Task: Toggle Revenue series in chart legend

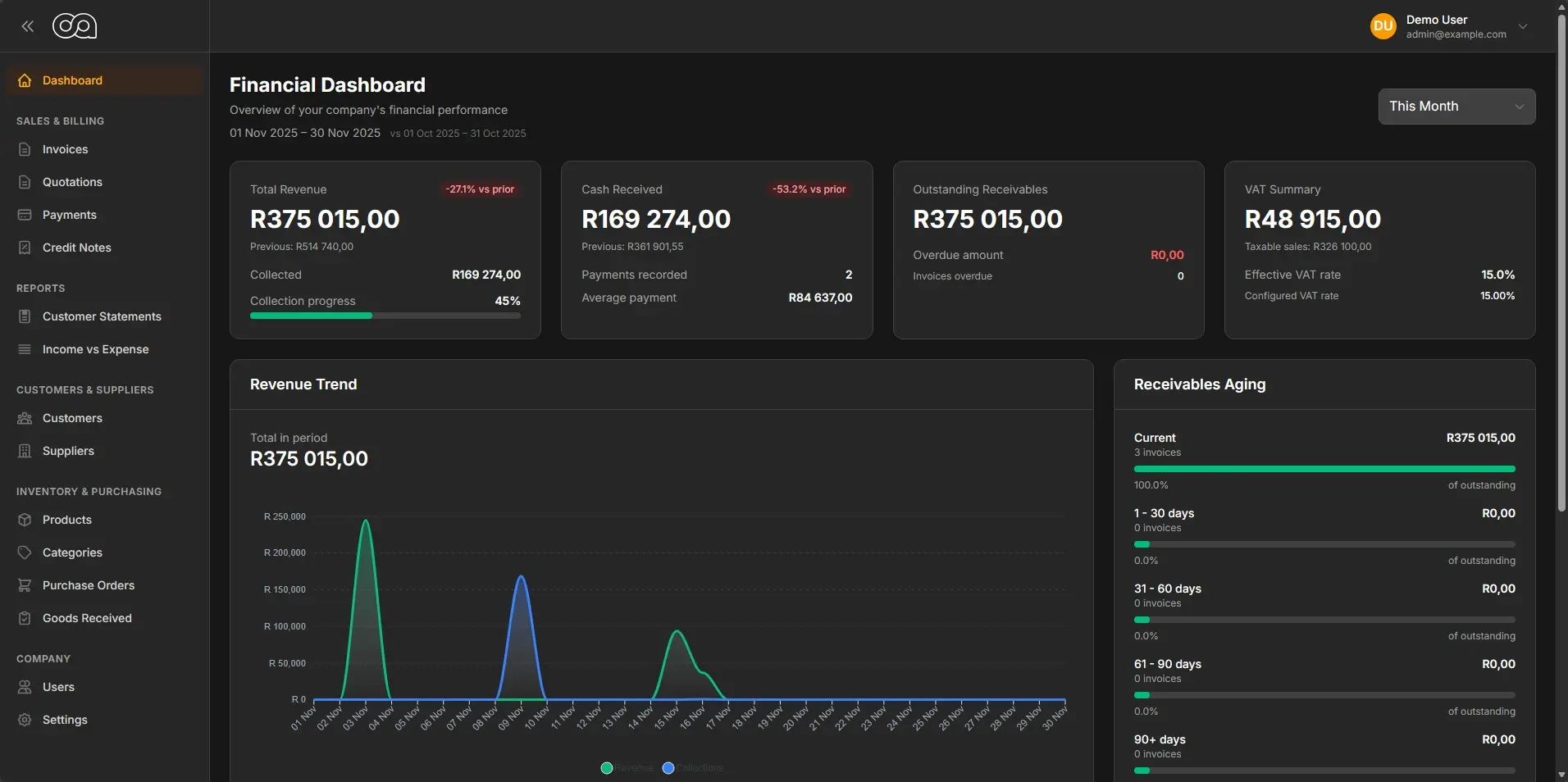Action: pos(627,768)
